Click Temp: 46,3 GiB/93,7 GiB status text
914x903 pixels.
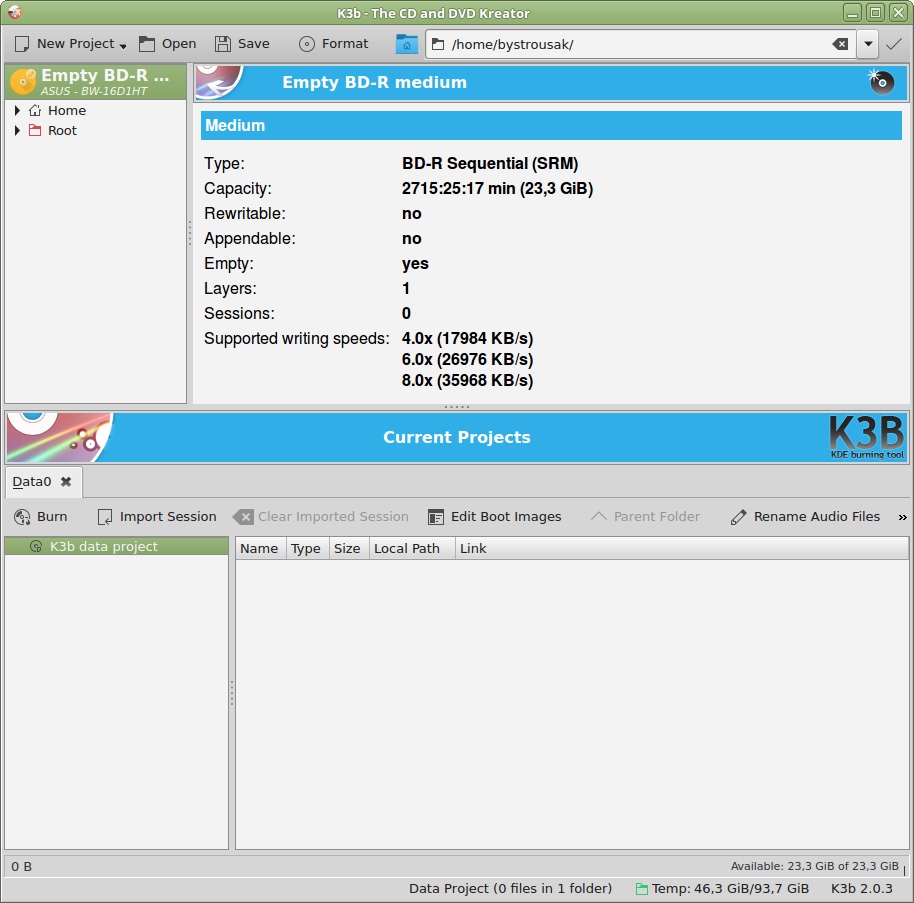click(x=730, y=888)
